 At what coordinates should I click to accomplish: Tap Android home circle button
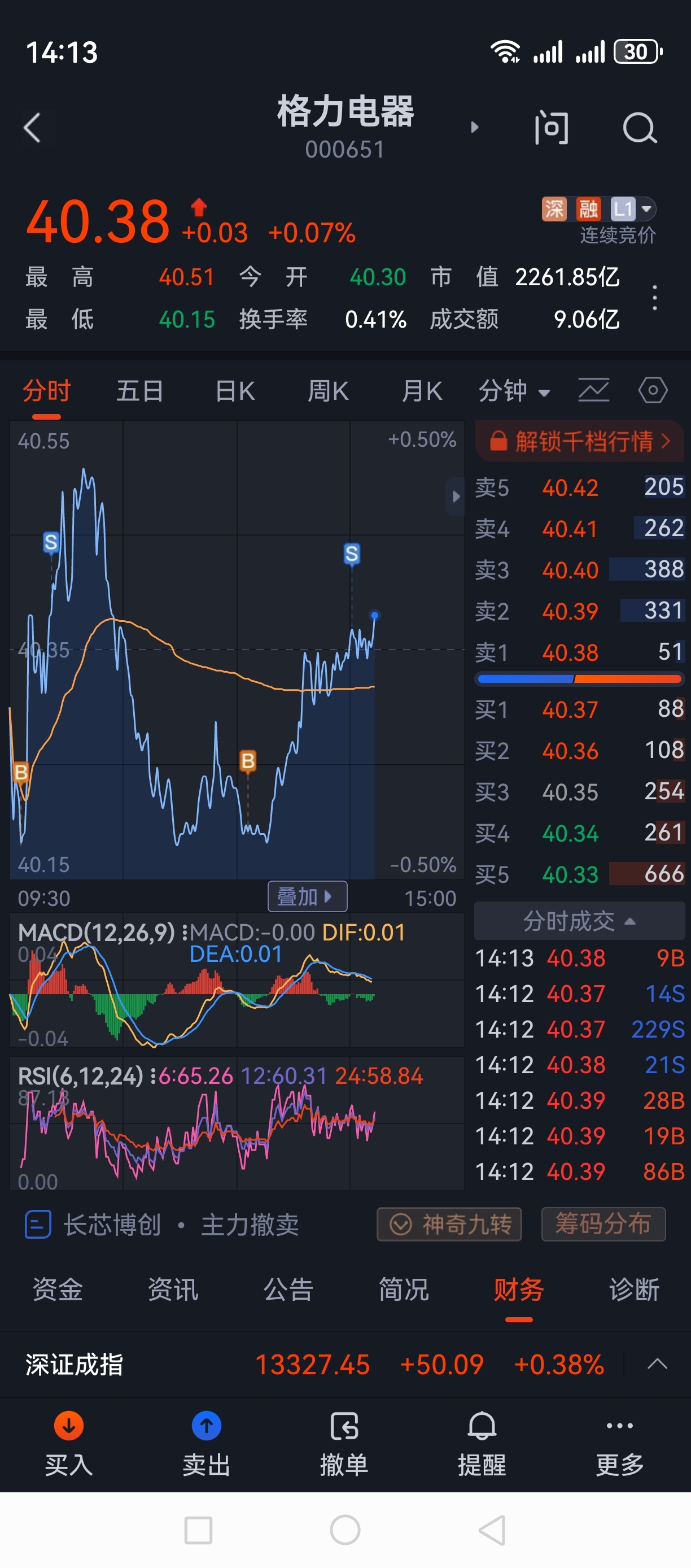pyautogui.click(x=345, y=1530)
